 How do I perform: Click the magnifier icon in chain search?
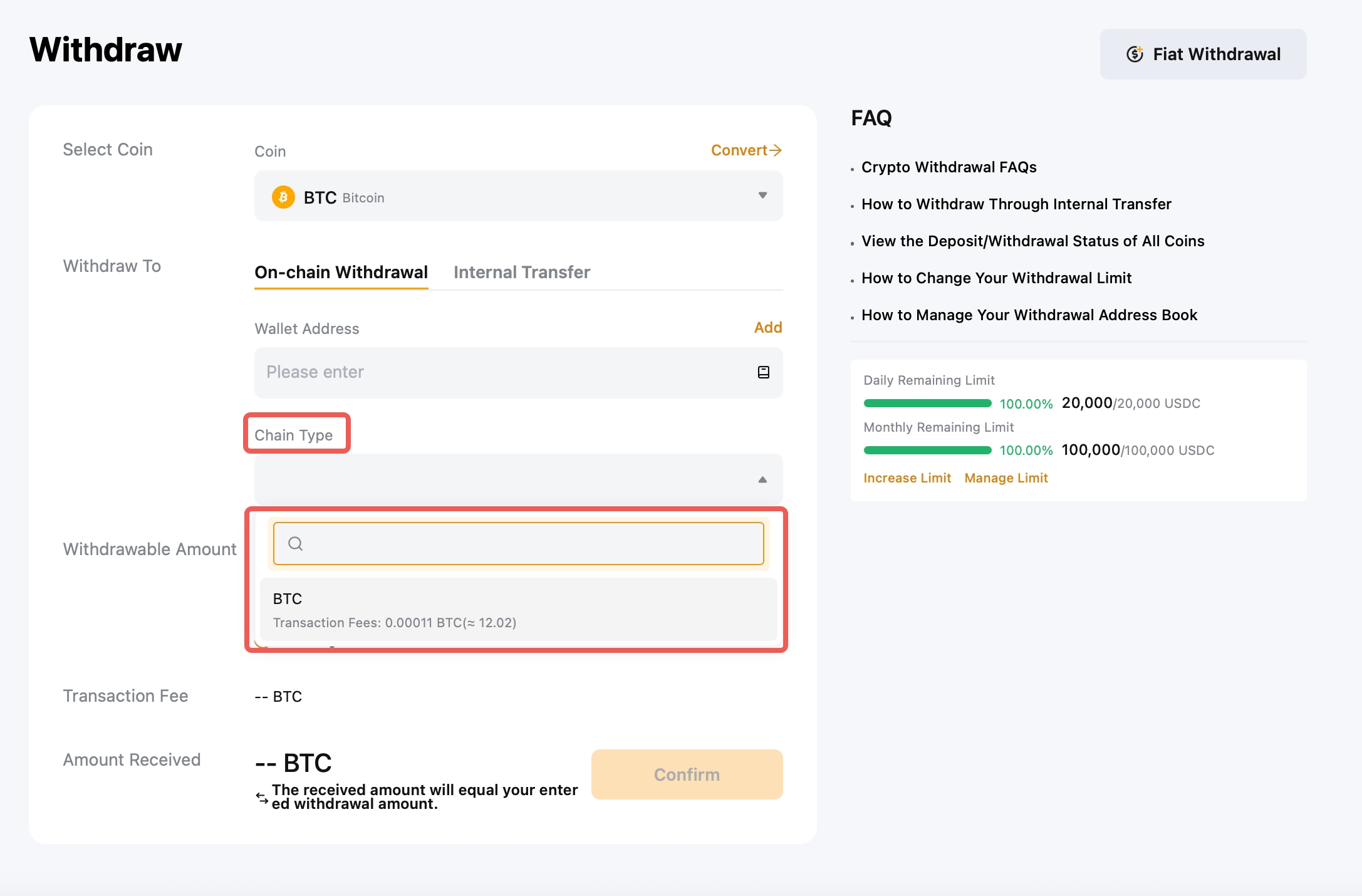[x=295, y=544]
